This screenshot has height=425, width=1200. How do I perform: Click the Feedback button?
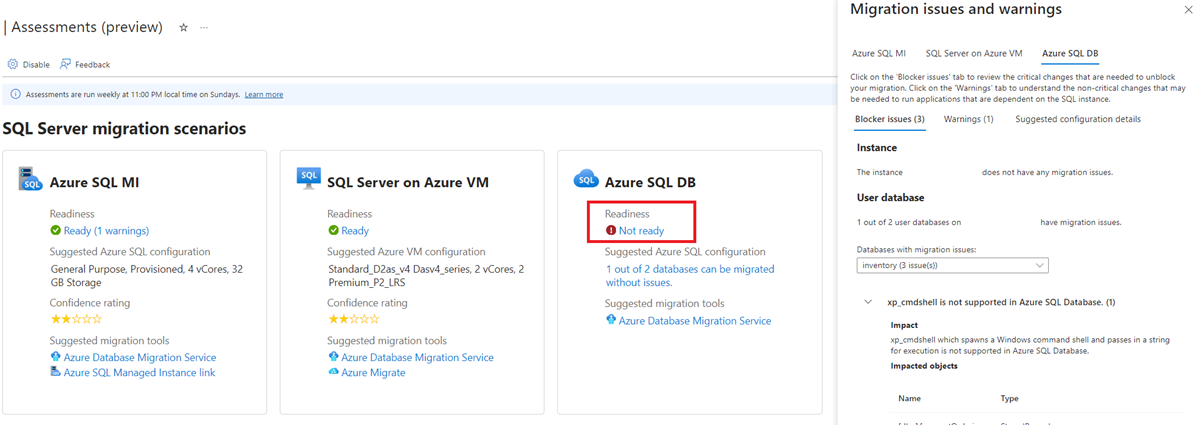84,64
